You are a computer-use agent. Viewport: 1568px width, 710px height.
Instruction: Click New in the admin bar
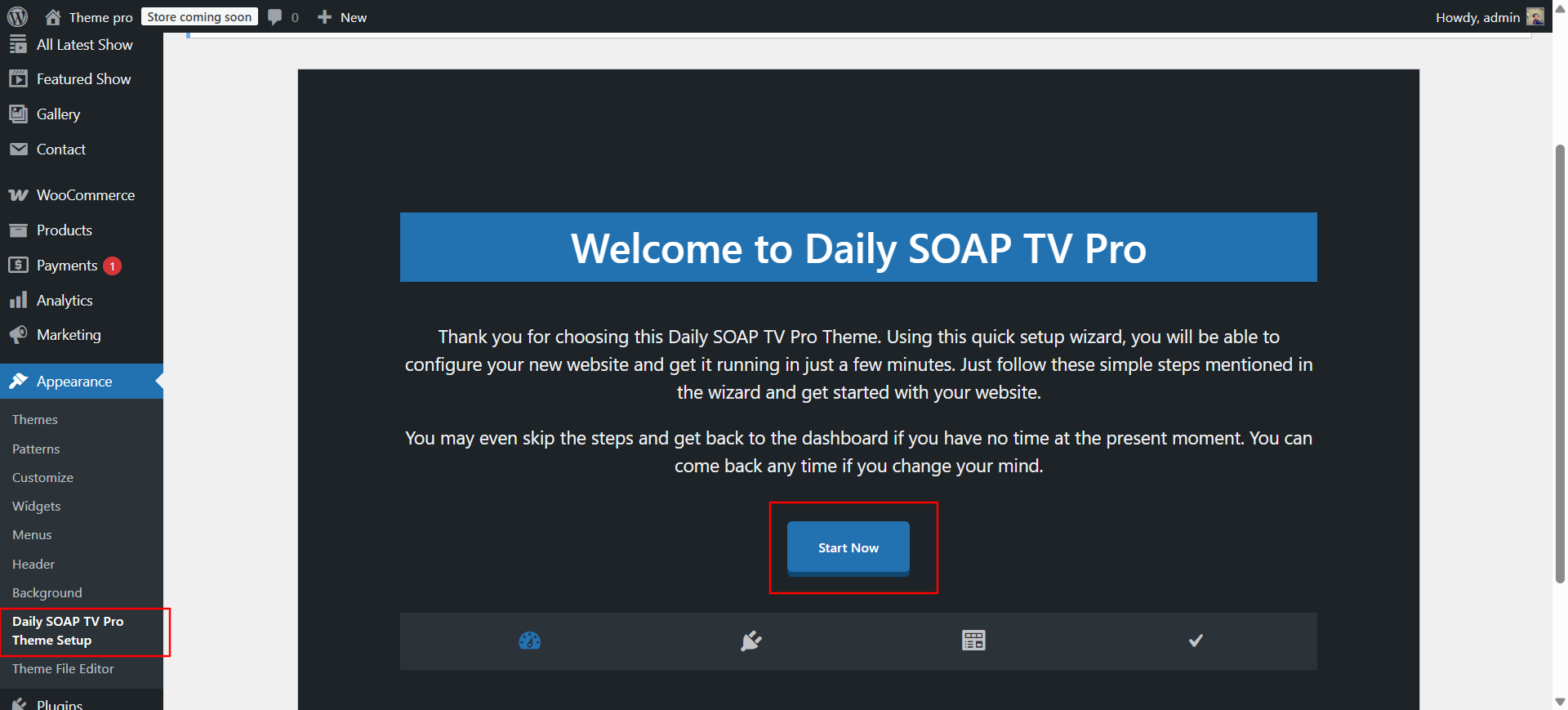[x=354, y=17]
